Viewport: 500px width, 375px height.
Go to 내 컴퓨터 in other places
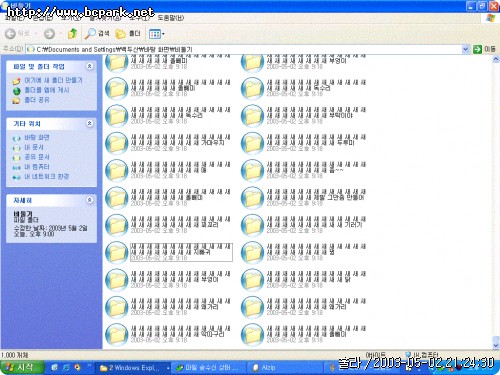click(37, 167)
